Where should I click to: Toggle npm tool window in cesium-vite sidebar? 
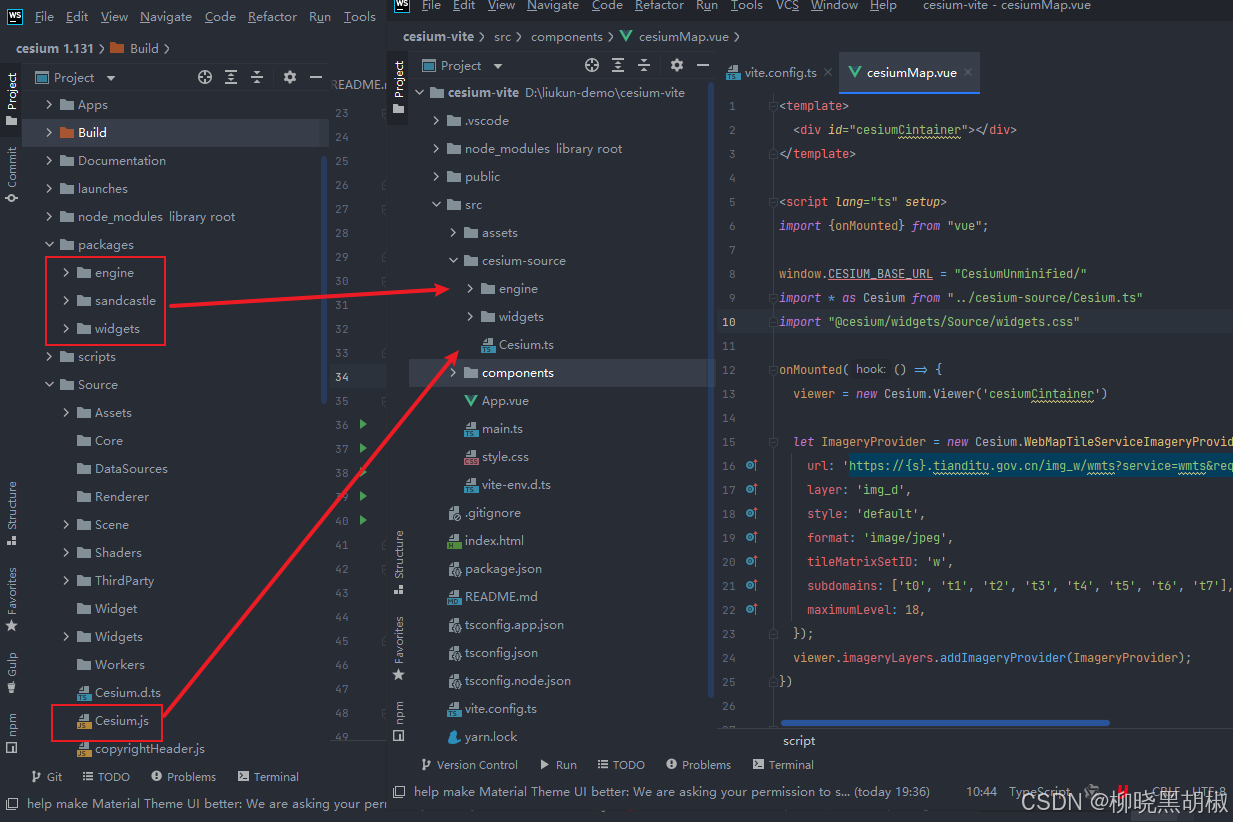(399, 720)
